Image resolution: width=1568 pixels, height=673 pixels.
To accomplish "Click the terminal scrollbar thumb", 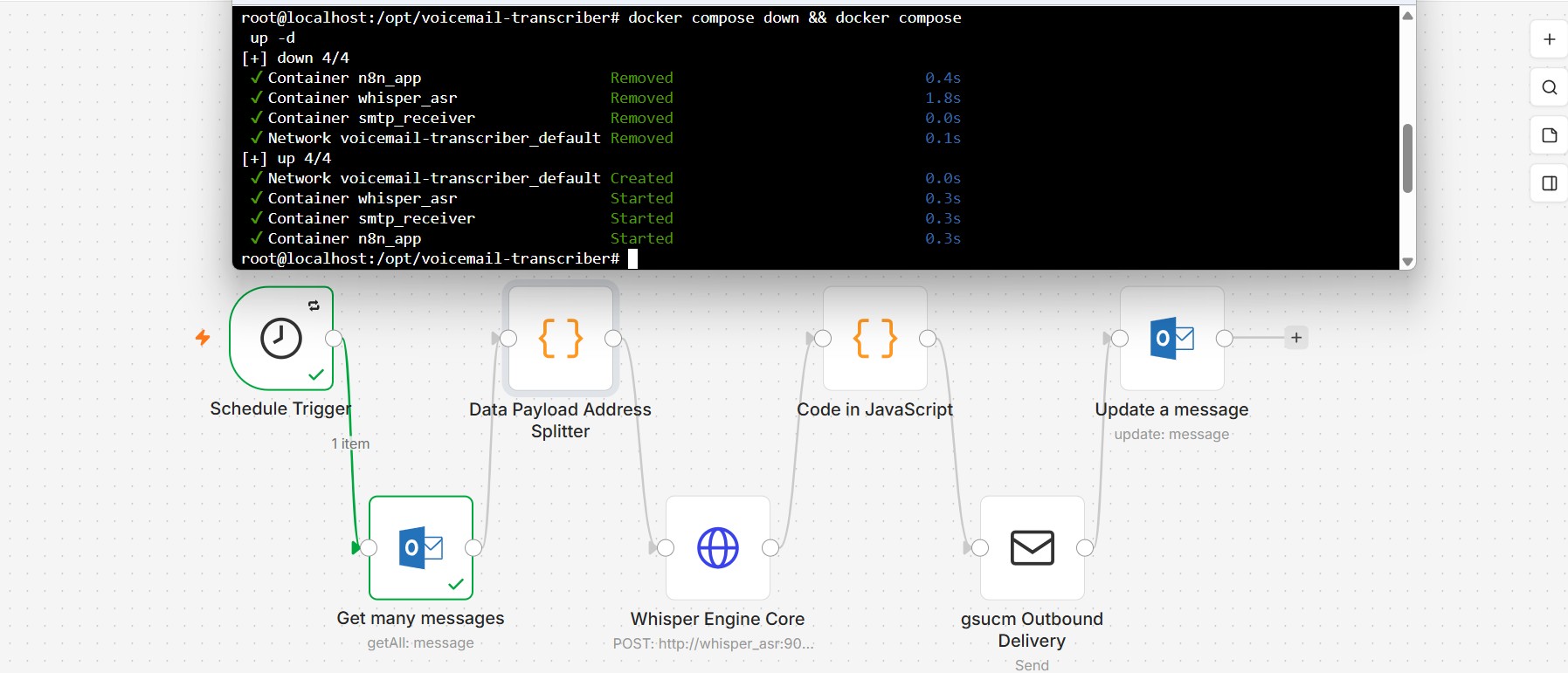I will [1407, 158].
